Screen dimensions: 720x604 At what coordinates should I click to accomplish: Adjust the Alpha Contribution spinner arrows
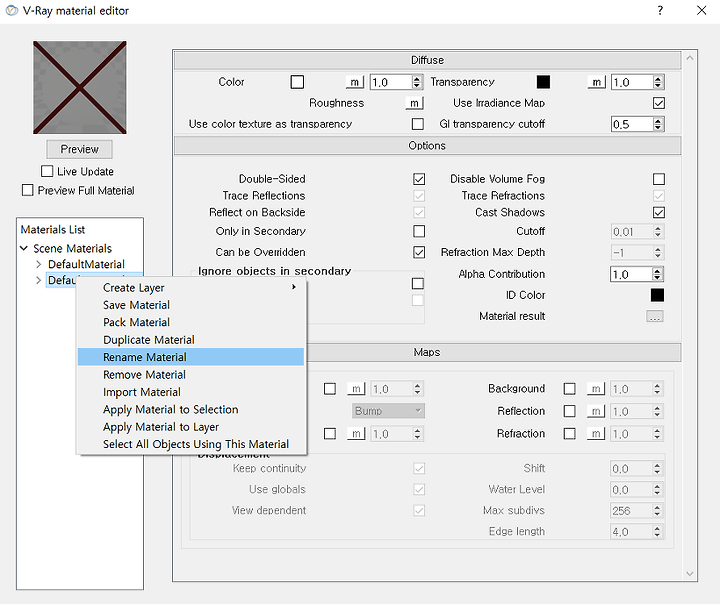pos(658,274)
